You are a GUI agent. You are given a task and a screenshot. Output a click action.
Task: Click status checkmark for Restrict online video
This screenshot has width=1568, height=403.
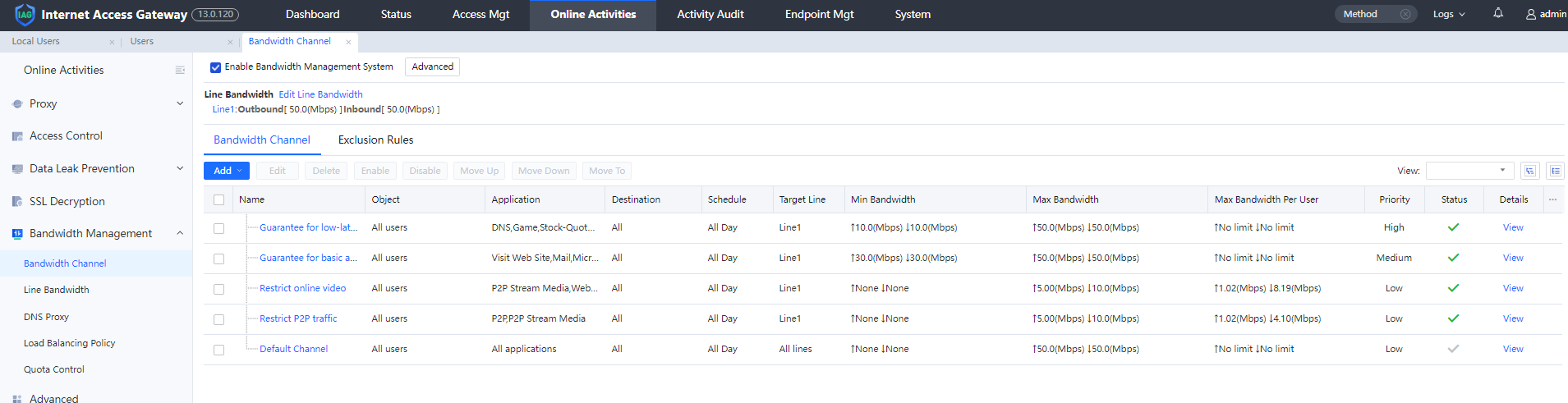coord(1453,288)
